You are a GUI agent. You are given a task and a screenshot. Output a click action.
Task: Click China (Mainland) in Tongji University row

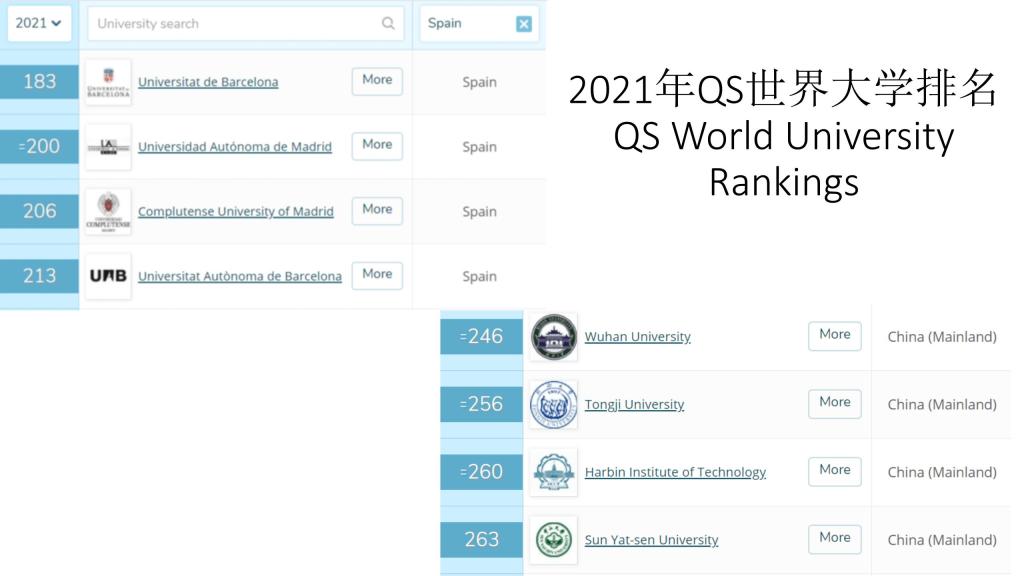coord(942,405)
